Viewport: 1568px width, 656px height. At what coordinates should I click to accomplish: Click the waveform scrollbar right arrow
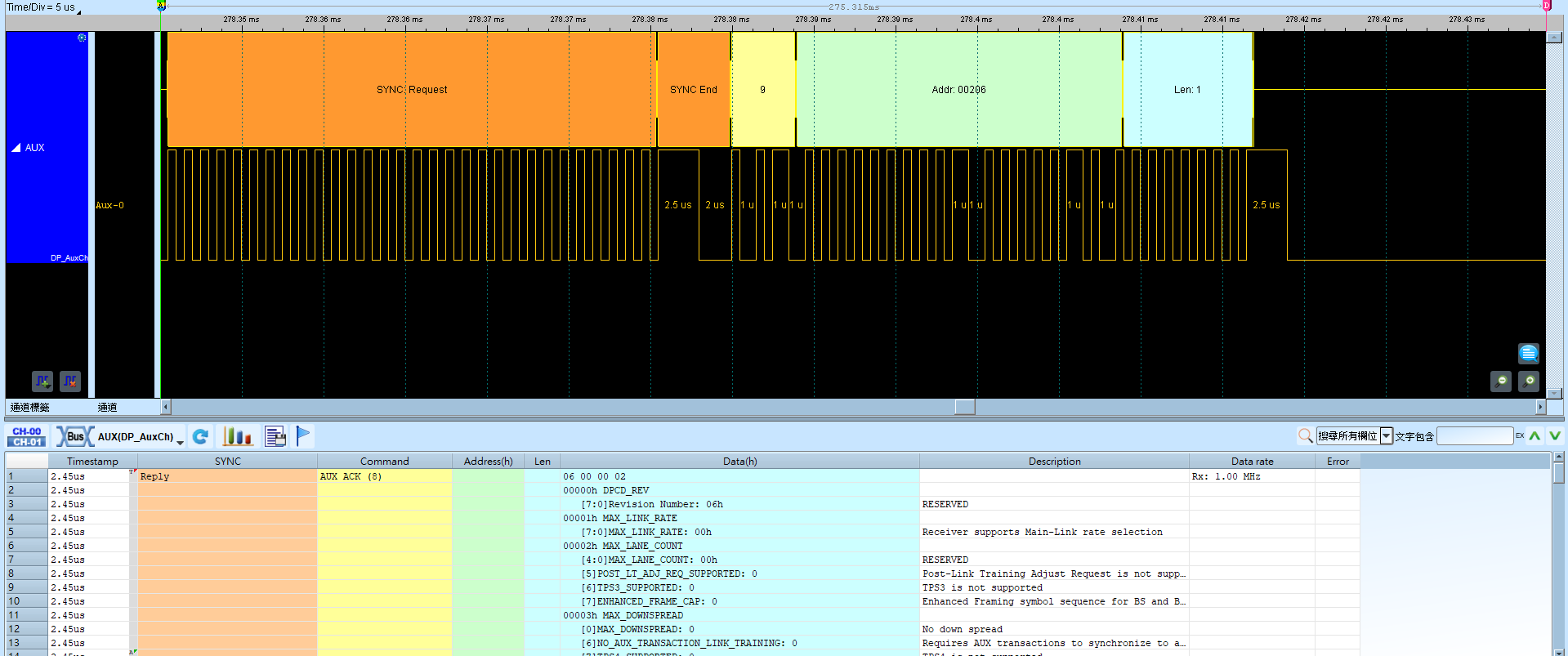coord(1541,407)
